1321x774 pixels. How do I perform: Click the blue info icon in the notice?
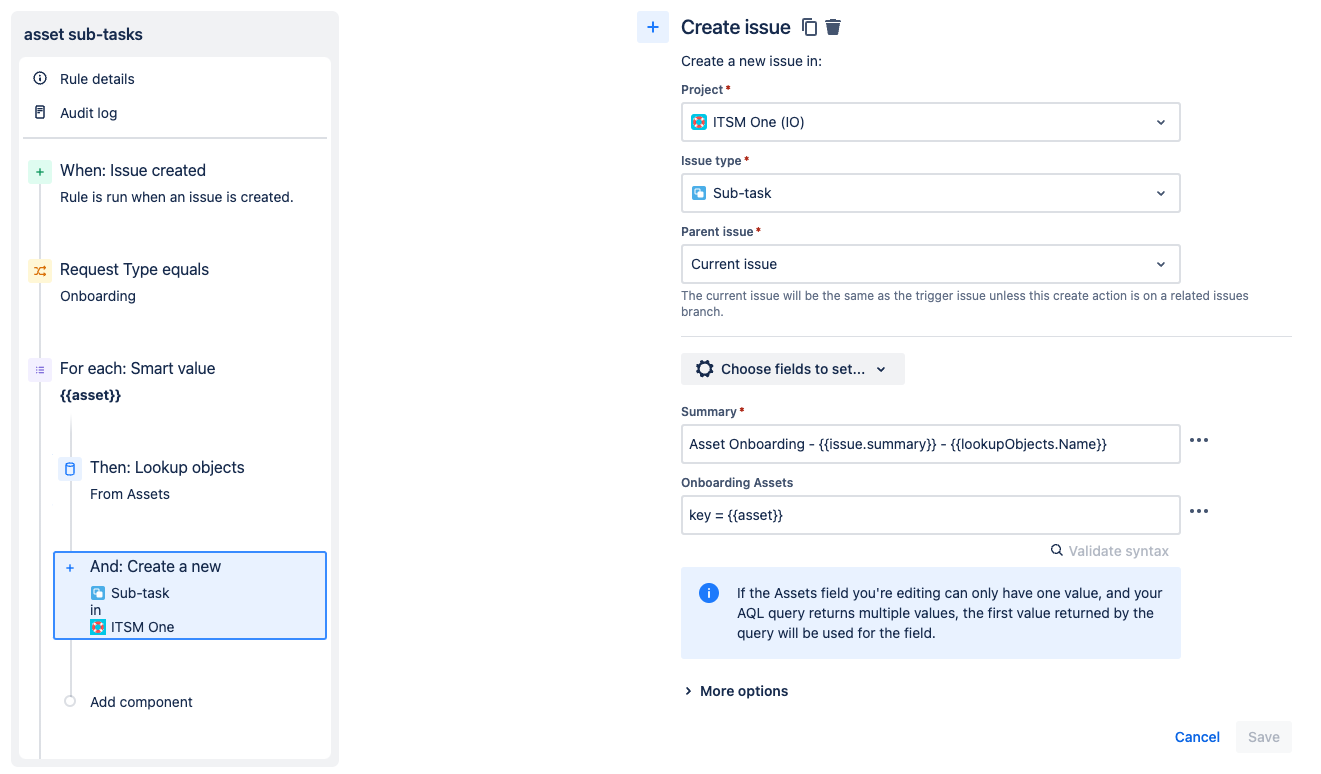[x=709, y=593]
